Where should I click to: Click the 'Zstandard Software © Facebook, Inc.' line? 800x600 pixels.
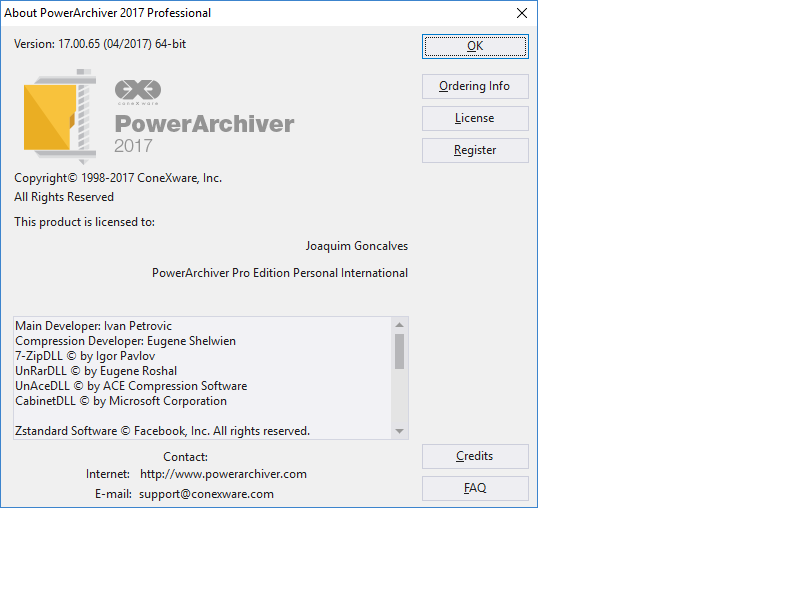coord(162,431)
